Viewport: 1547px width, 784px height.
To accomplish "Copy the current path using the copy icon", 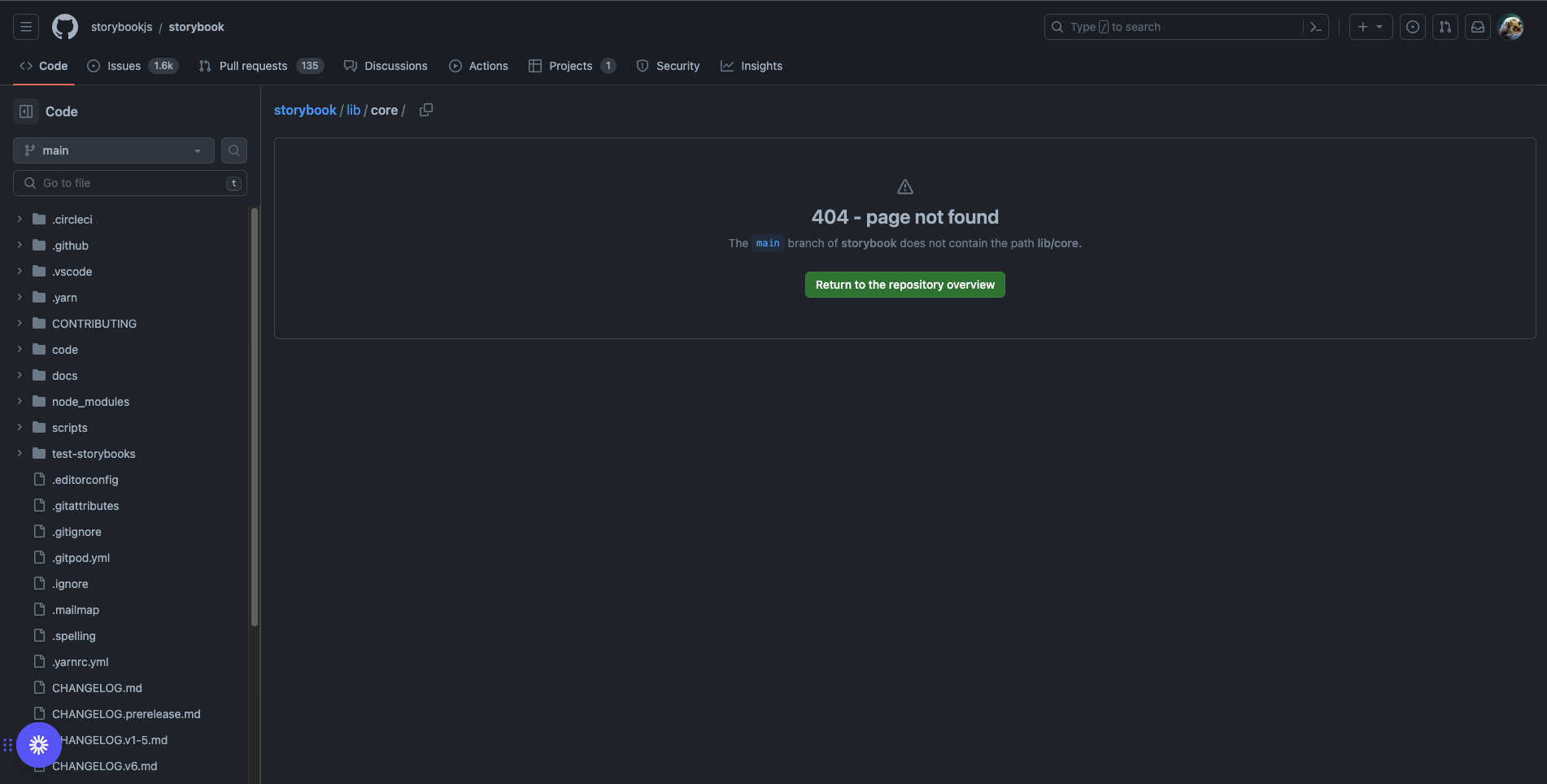I will [x=425, y=109].
